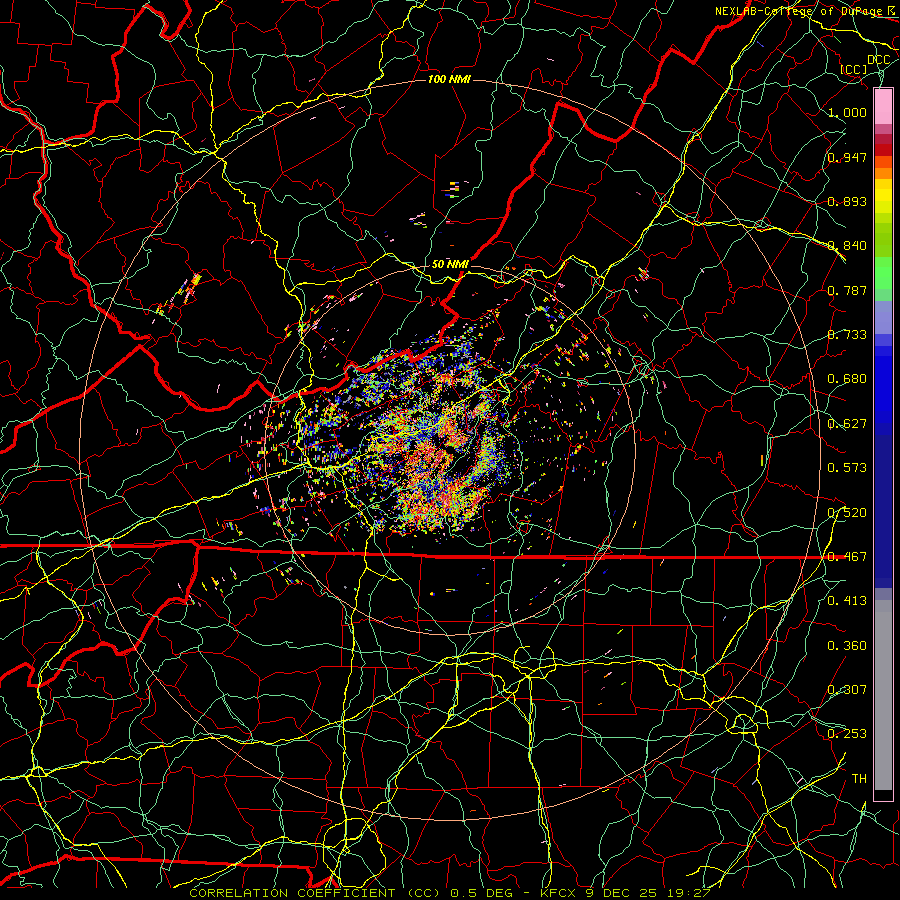
Task: Click the 0.893 scale value
Action: coord(847,201)
